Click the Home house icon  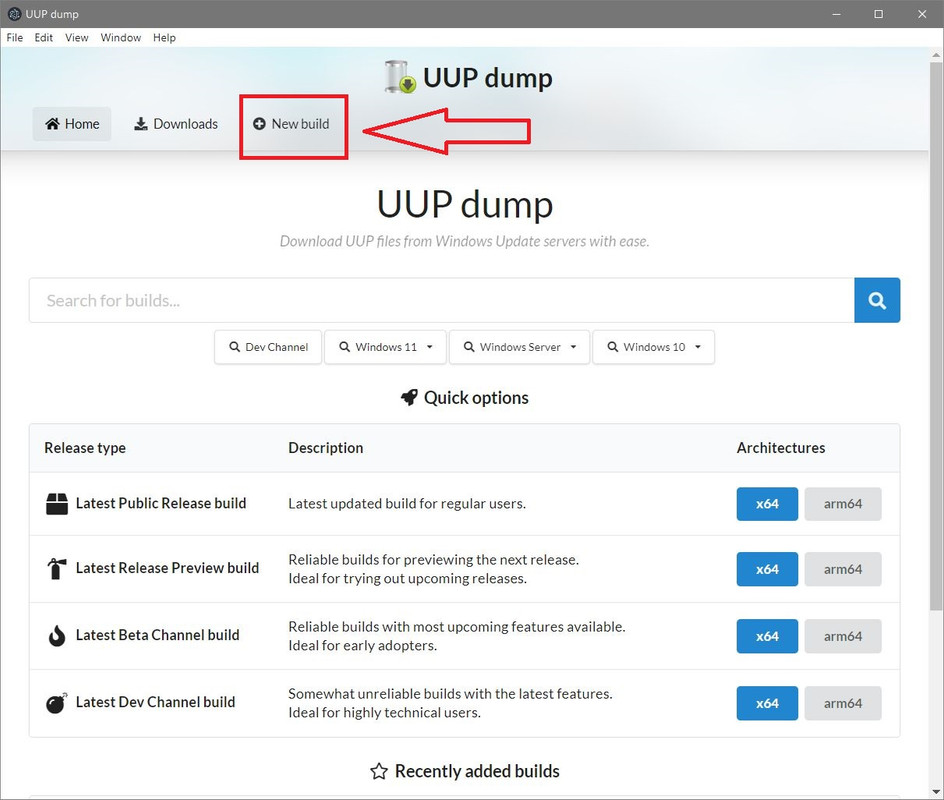click(52, 123)
